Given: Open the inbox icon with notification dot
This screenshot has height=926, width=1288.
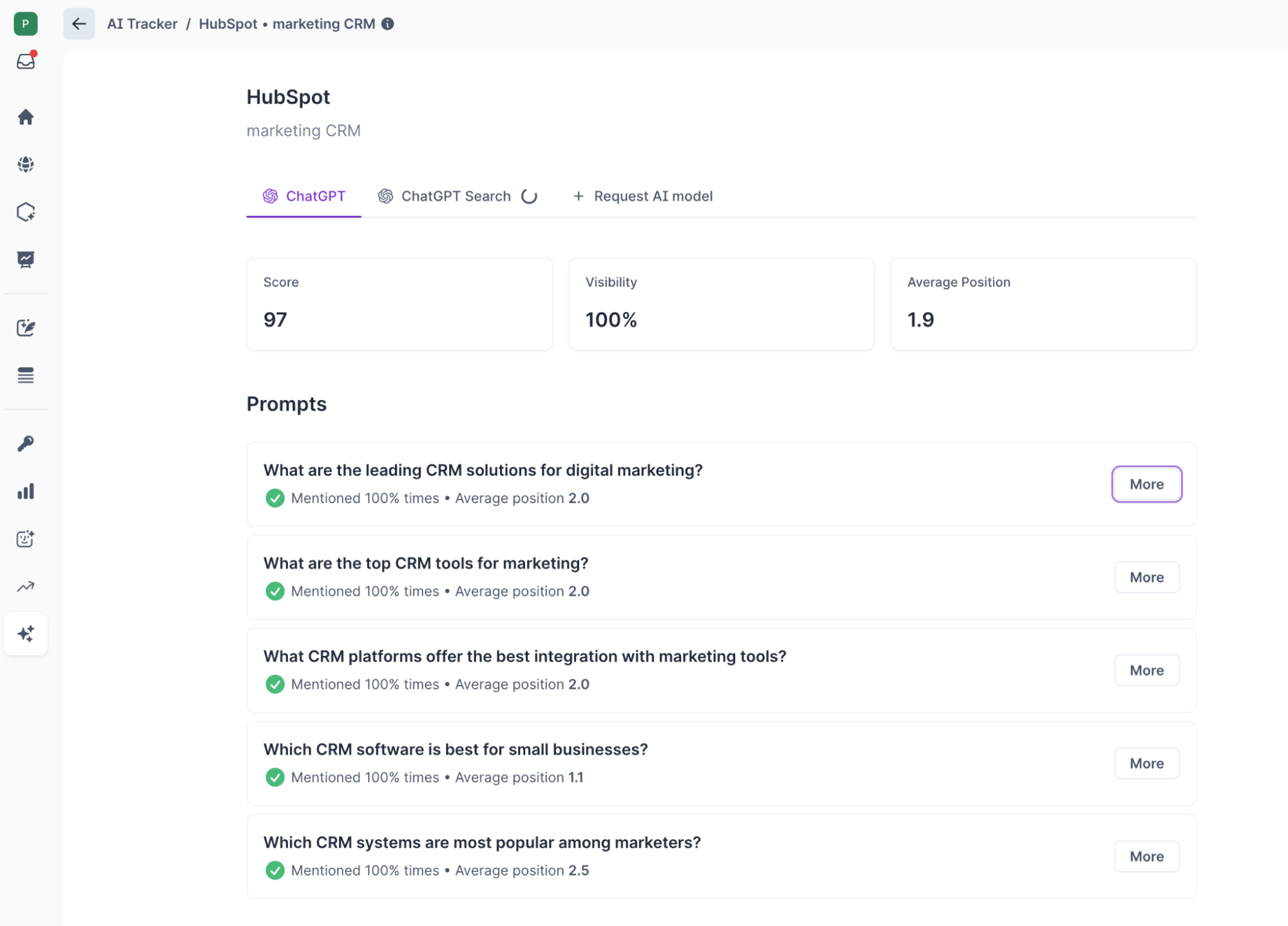Looking at the screenshot, I should 26,61.
